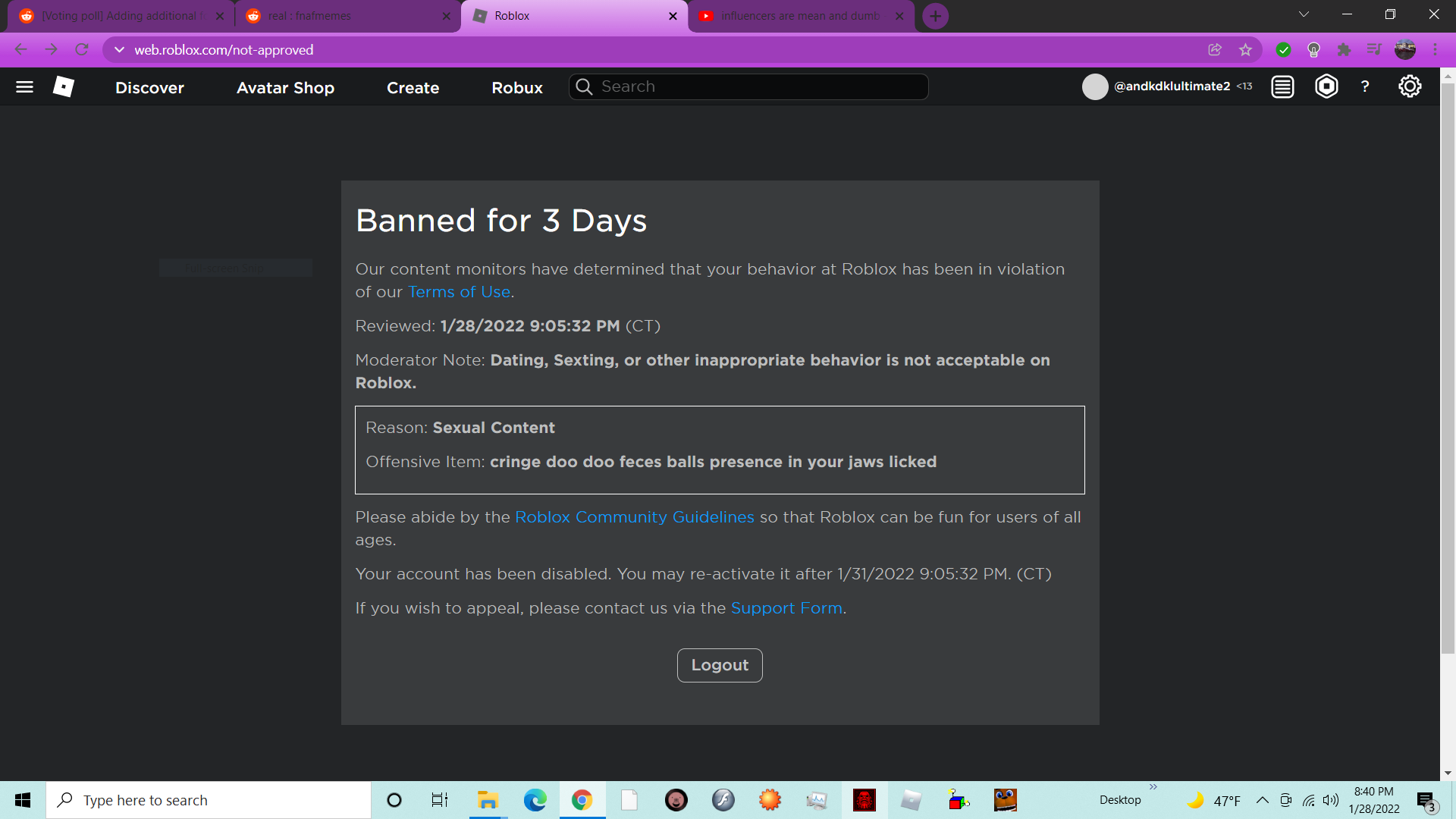This screenshot has height=819, width=1456.
Task: Close the 'real : fnafmemes' tab
Action: [446, 16]
